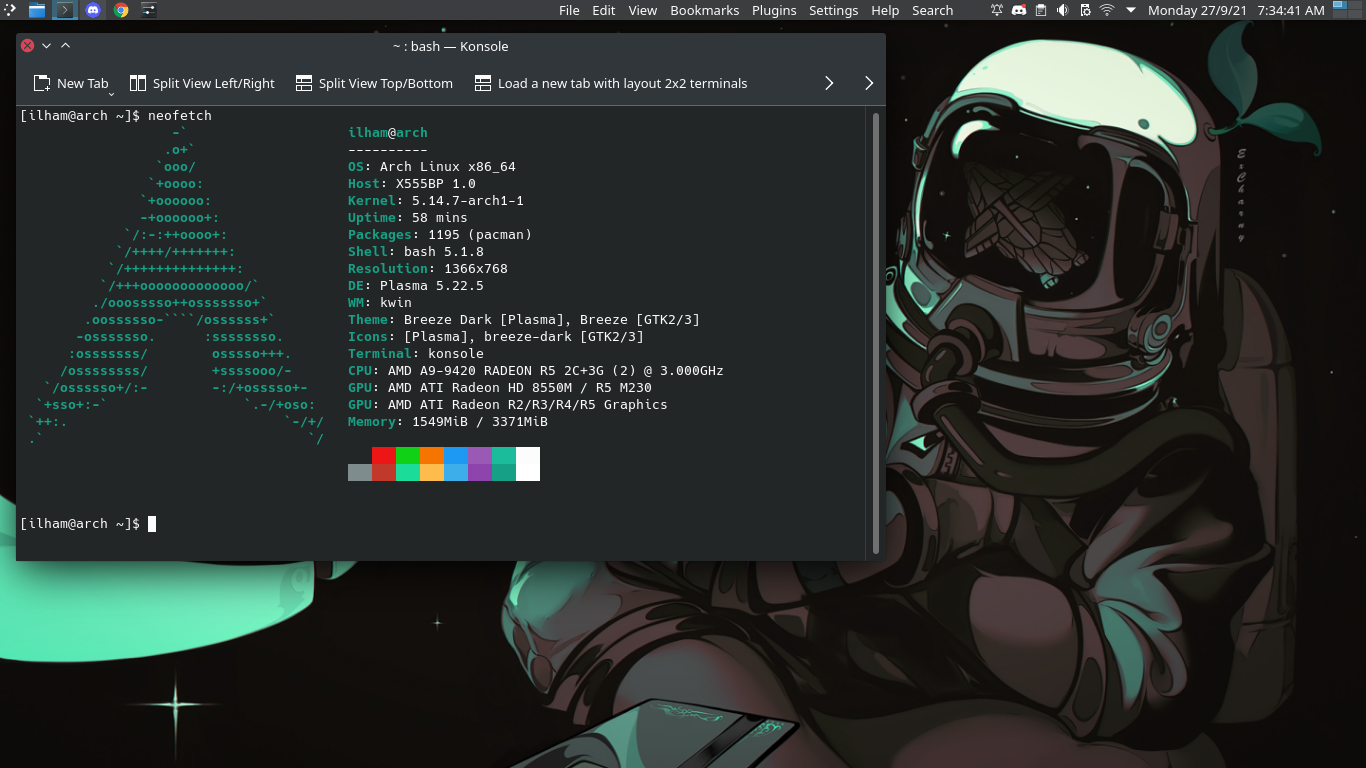Click the 'CPU: AMD A9-9420' line
The width and height of the screenshot is (1366, 768).
536,371
